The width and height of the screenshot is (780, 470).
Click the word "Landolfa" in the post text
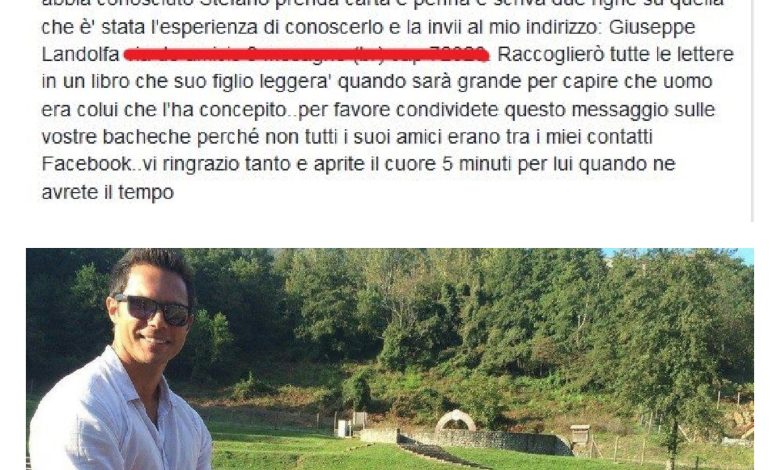click(81, 54)
